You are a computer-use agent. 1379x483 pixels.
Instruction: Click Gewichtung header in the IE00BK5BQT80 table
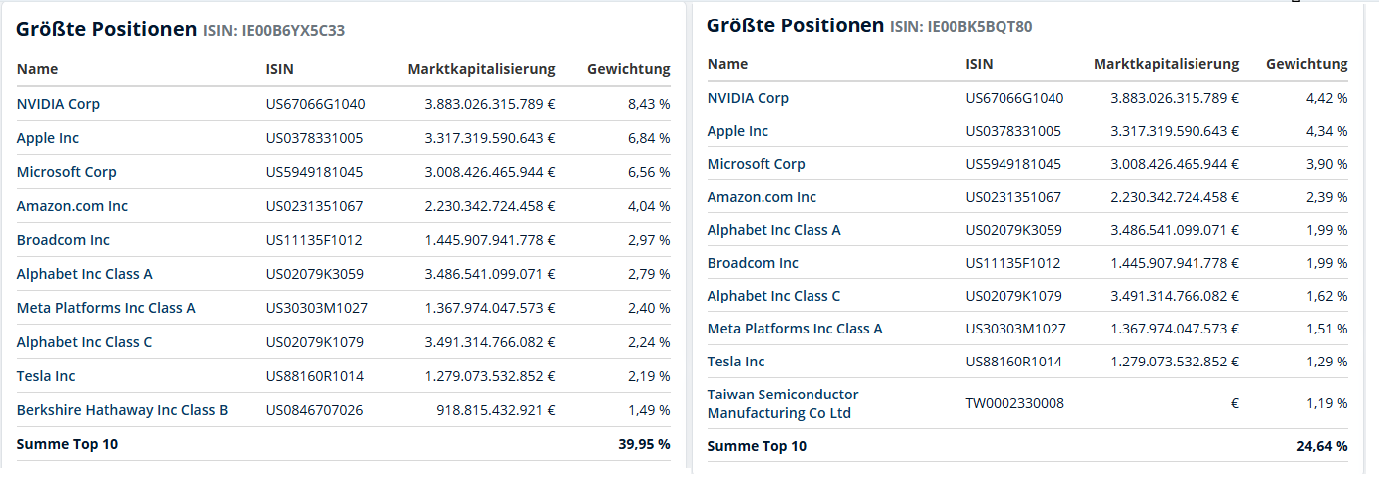[x=1306, y=64]
